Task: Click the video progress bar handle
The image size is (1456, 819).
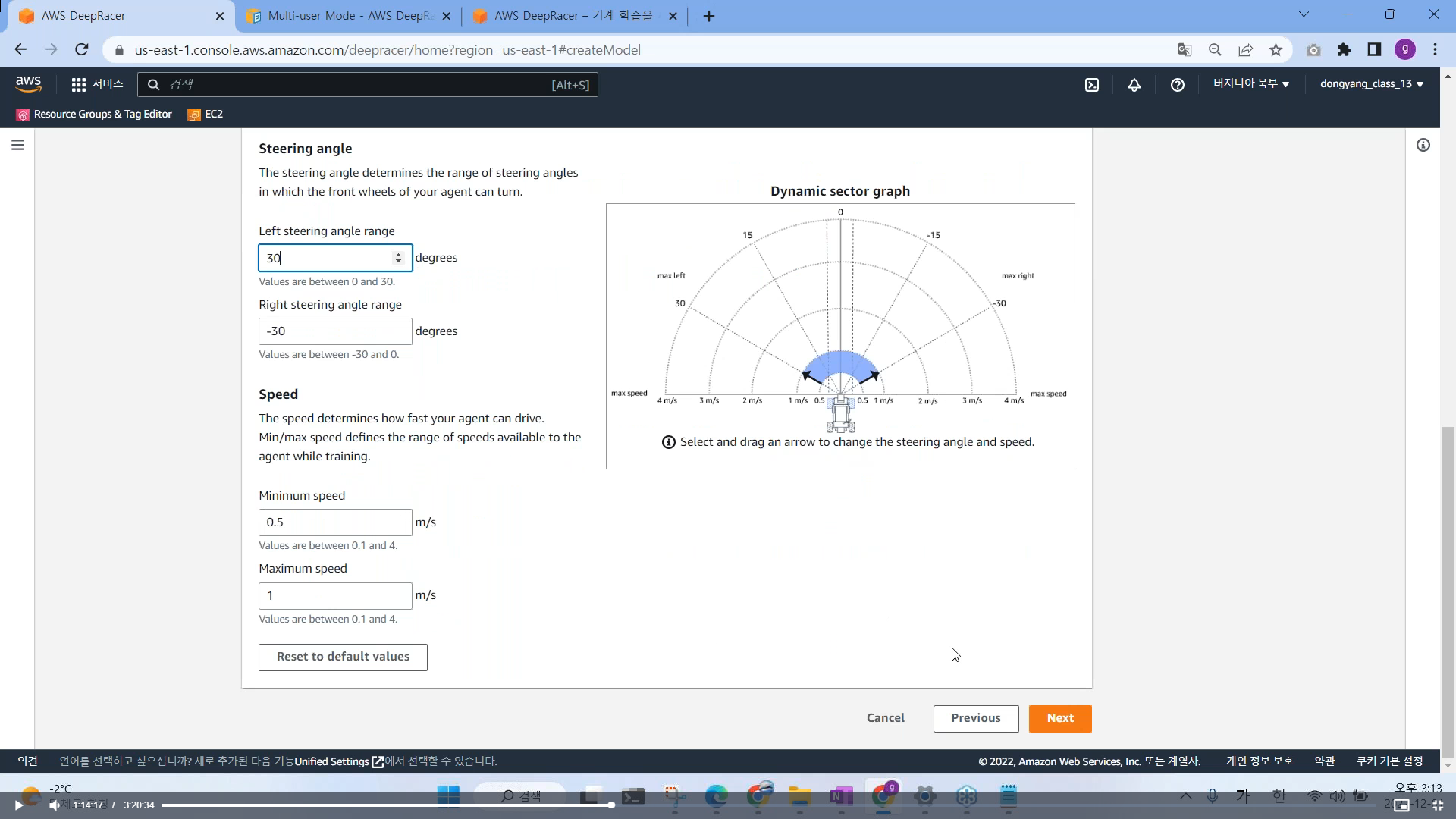Action: [x=611, y=805]
